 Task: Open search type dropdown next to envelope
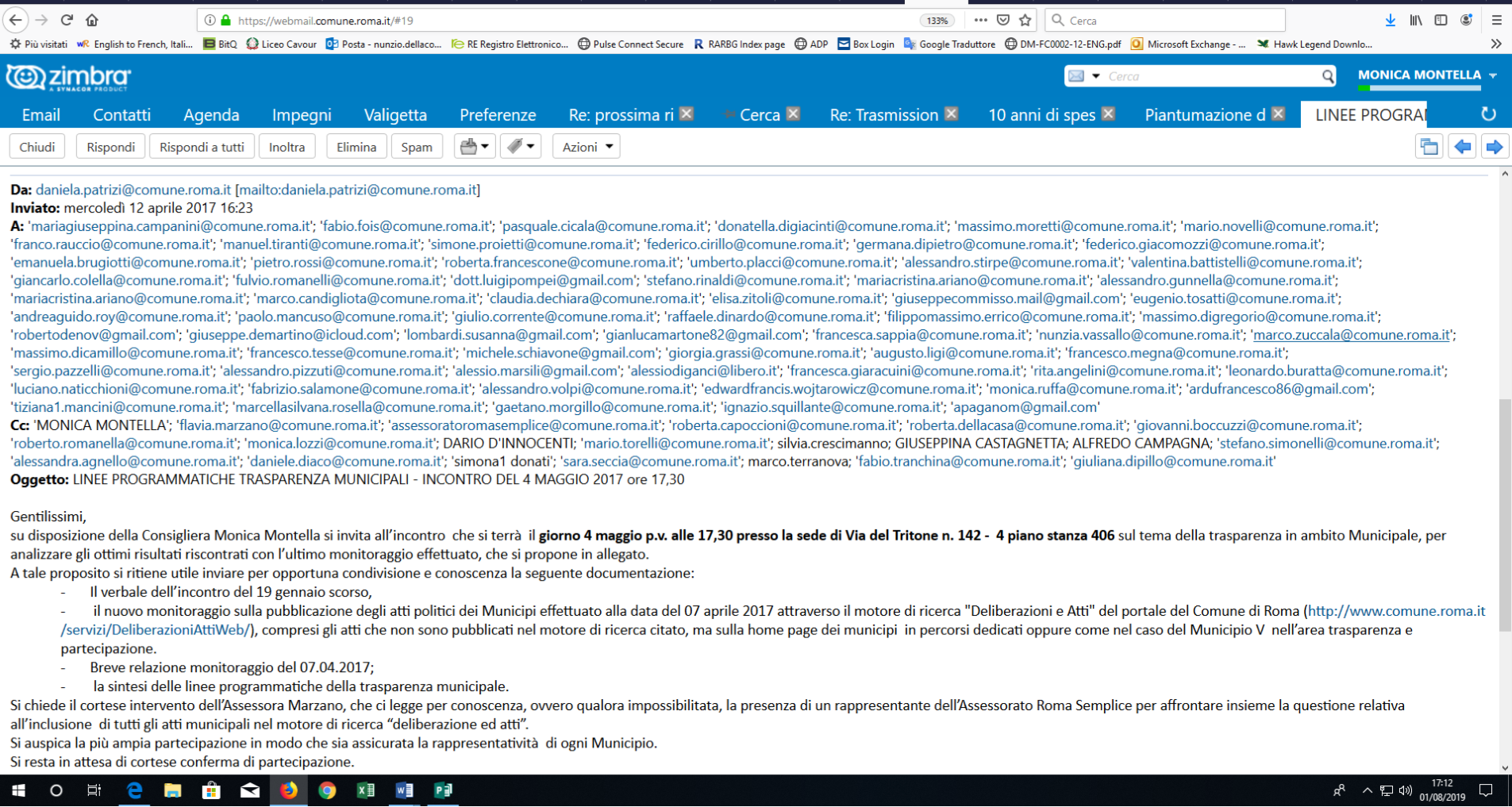(1096, 76)
